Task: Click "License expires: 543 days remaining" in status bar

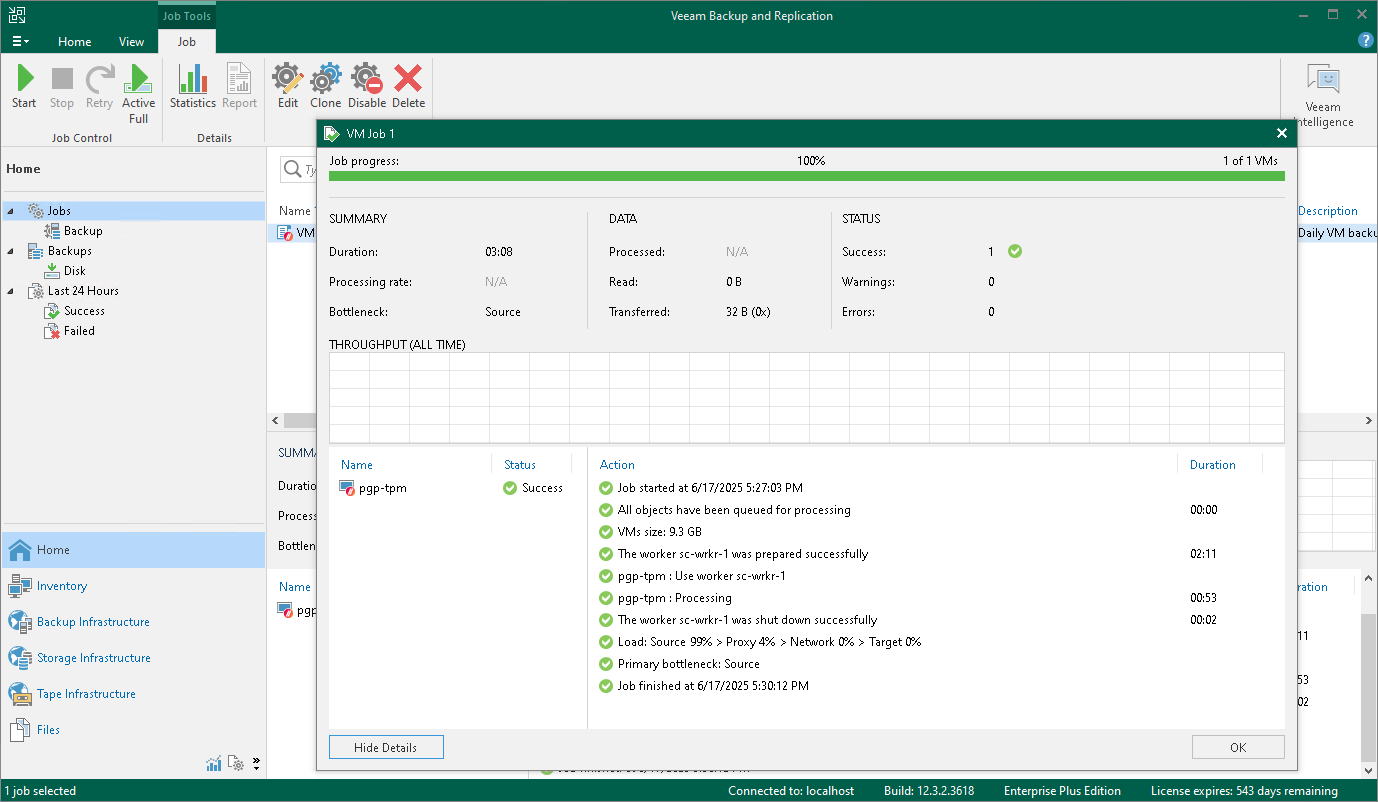Action: pos(1244,791)
